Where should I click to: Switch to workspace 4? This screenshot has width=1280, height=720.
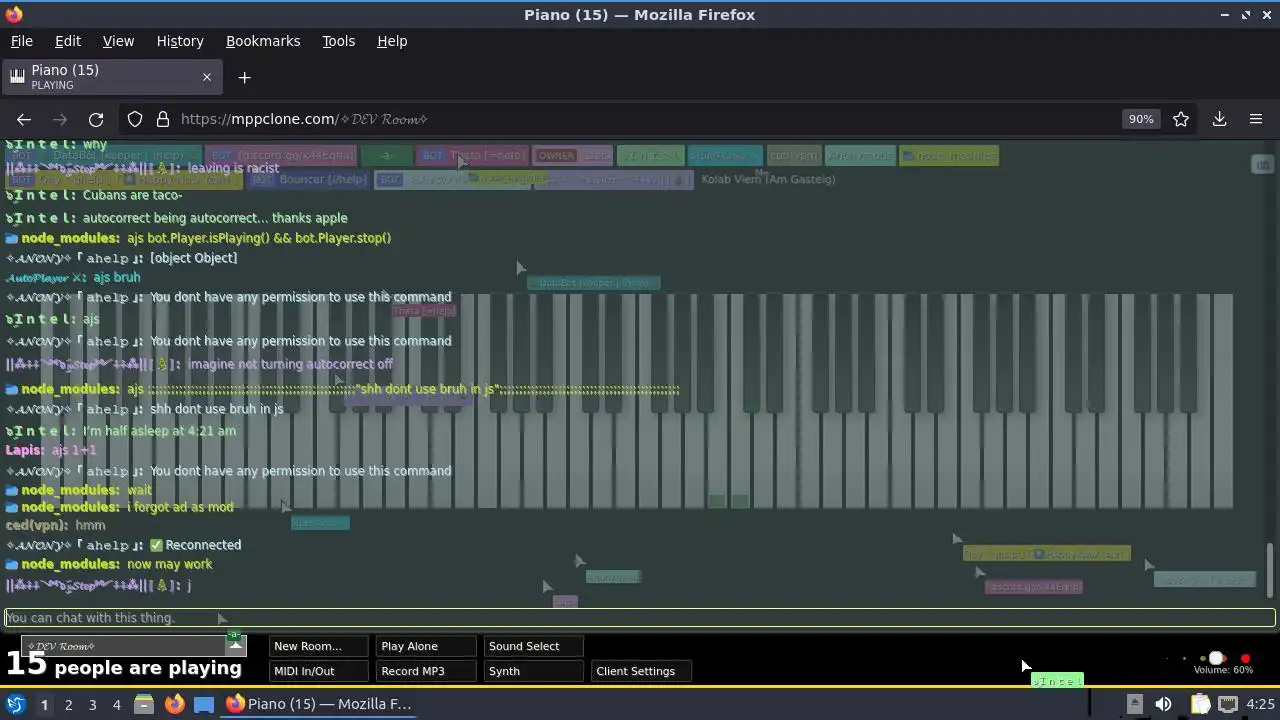pos(116,704)
